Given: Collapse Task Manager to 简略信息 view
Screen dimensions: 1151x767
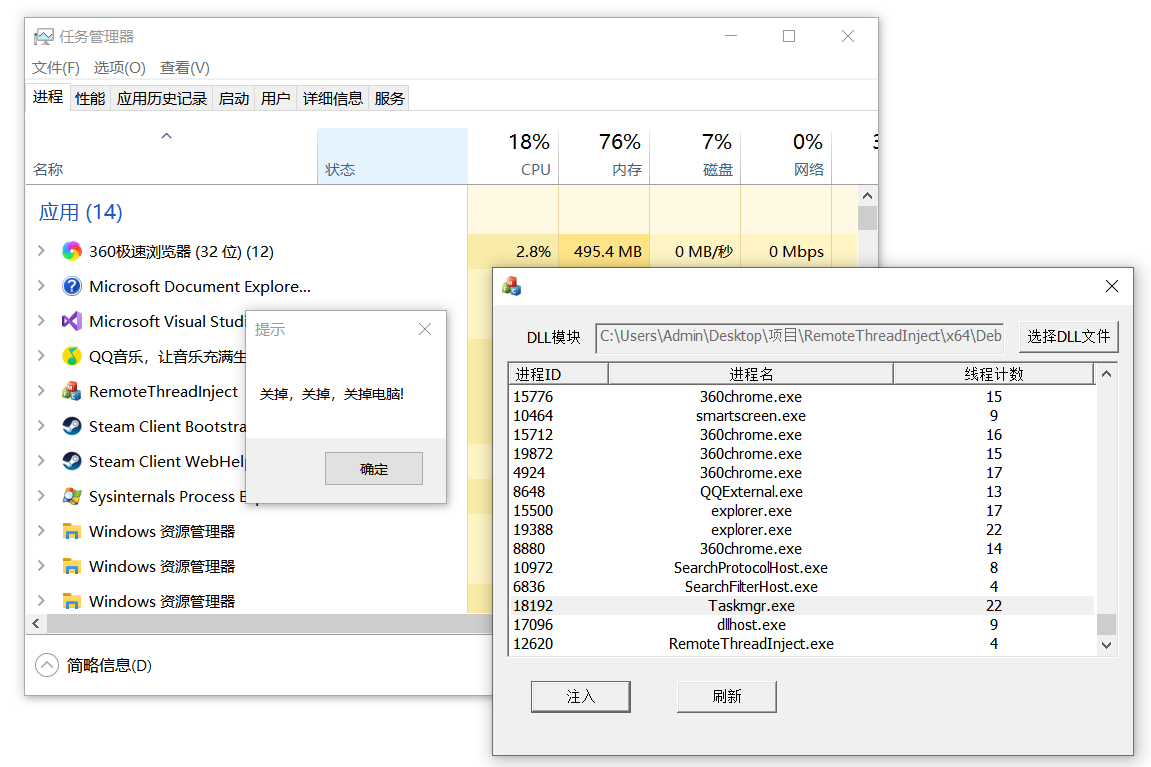Looking at the screenshot, I should (94, 666).
